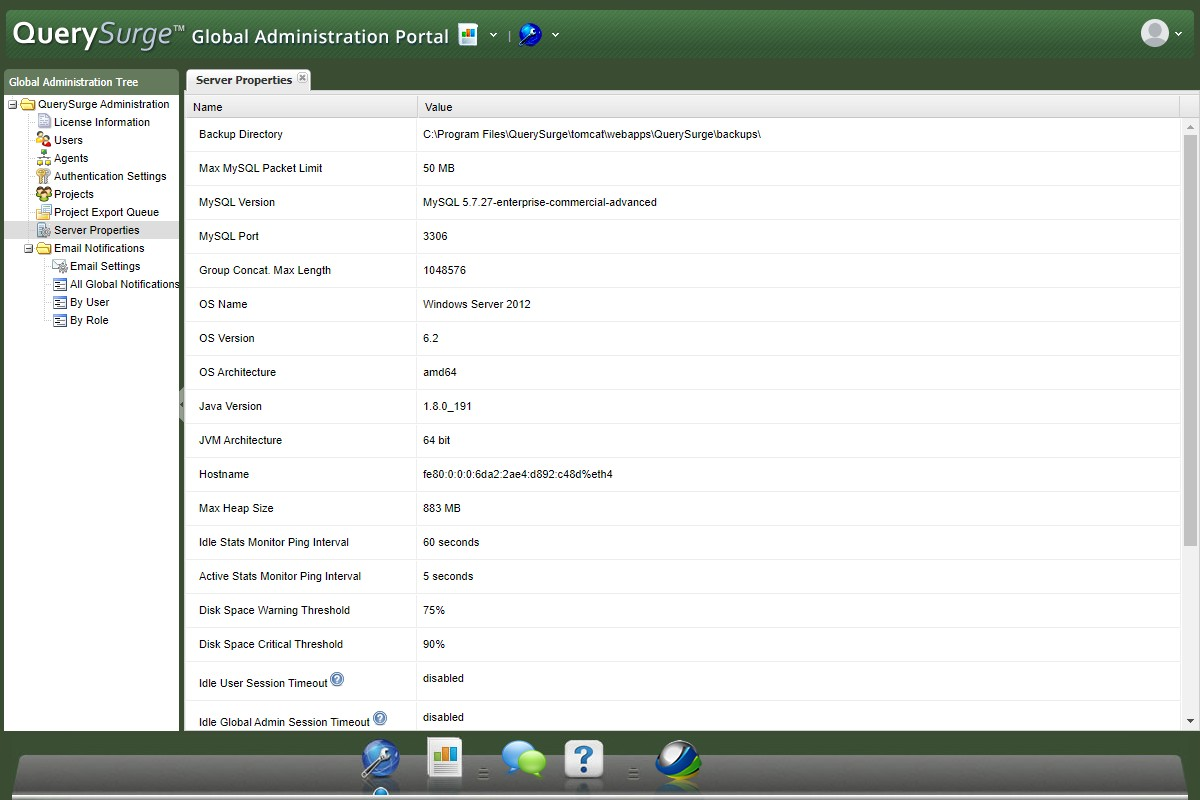
Task: Click the user avatar icon
Action: coord(1155,33)
